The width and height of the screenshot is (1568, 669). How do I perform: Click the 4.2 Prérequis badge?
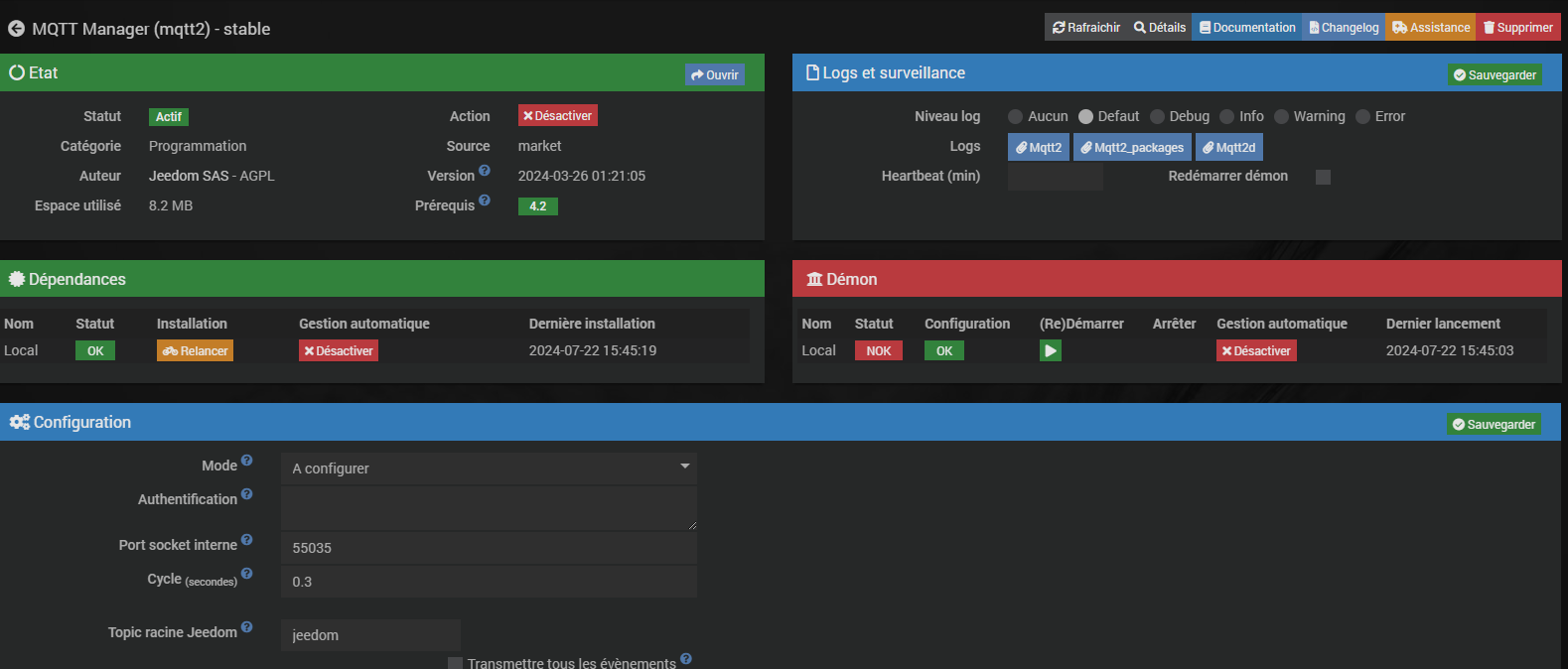coord(538,206)
